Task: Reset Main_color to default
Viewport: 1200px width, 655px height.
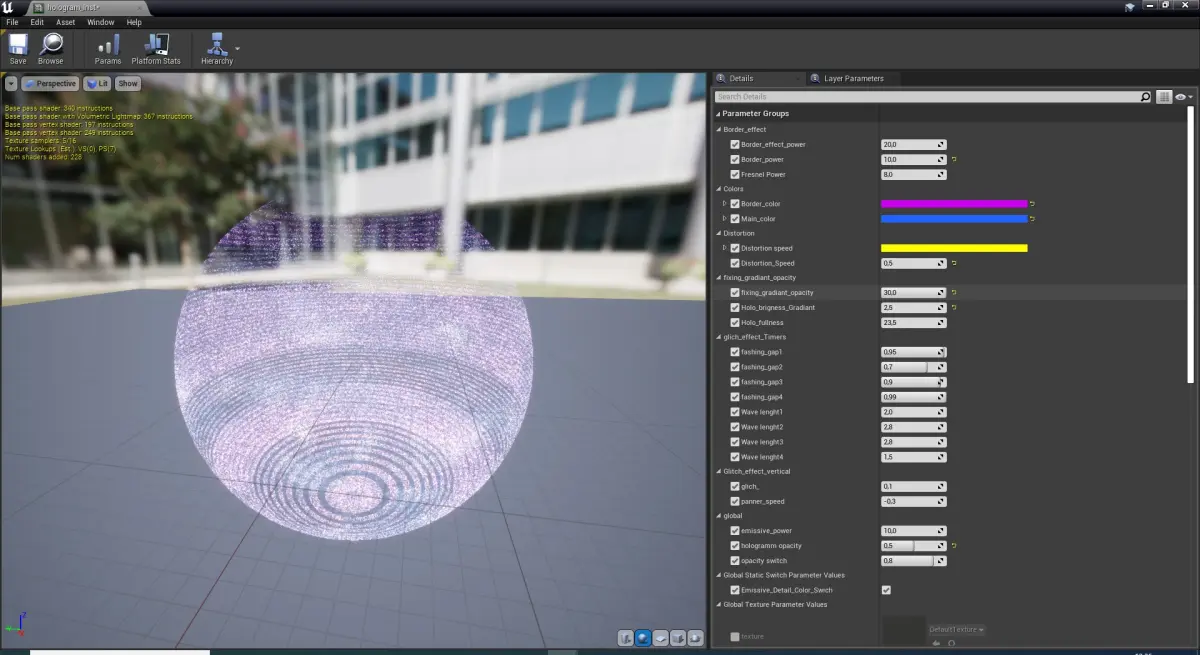Action: pos(1032,219)
